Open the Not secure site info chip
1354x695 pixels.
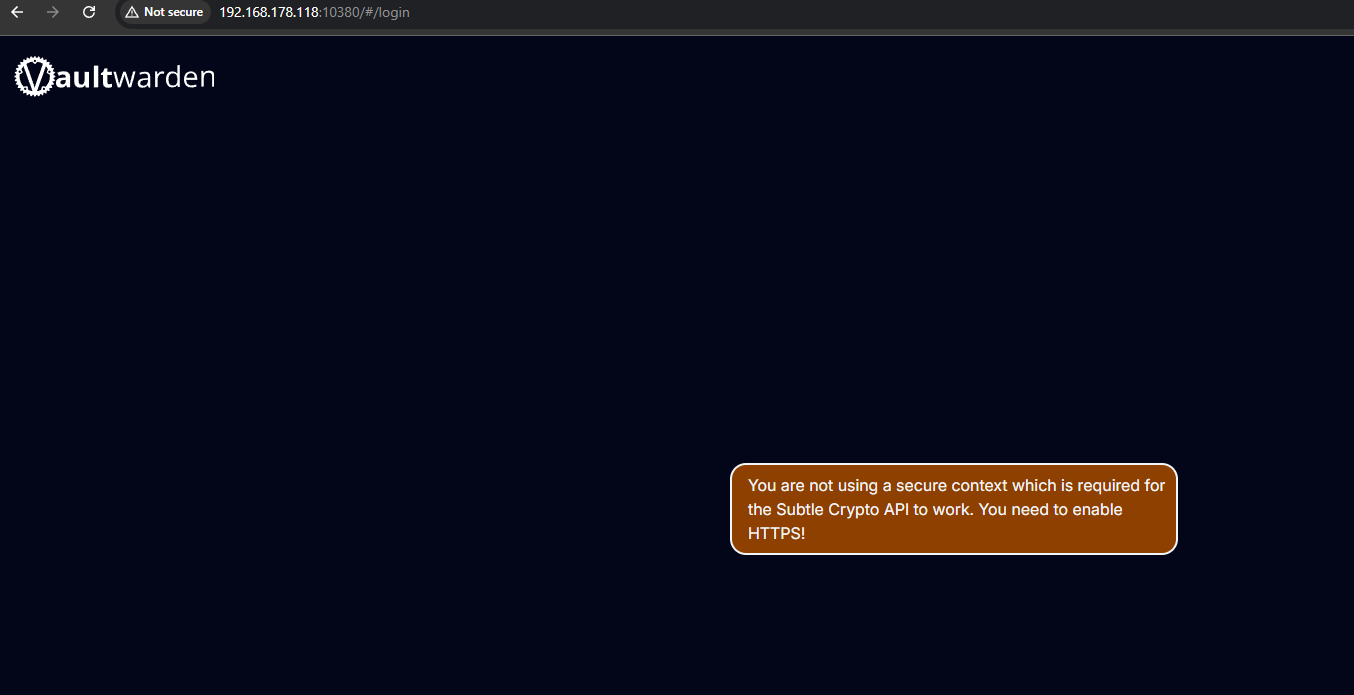[x=164, y=12]
